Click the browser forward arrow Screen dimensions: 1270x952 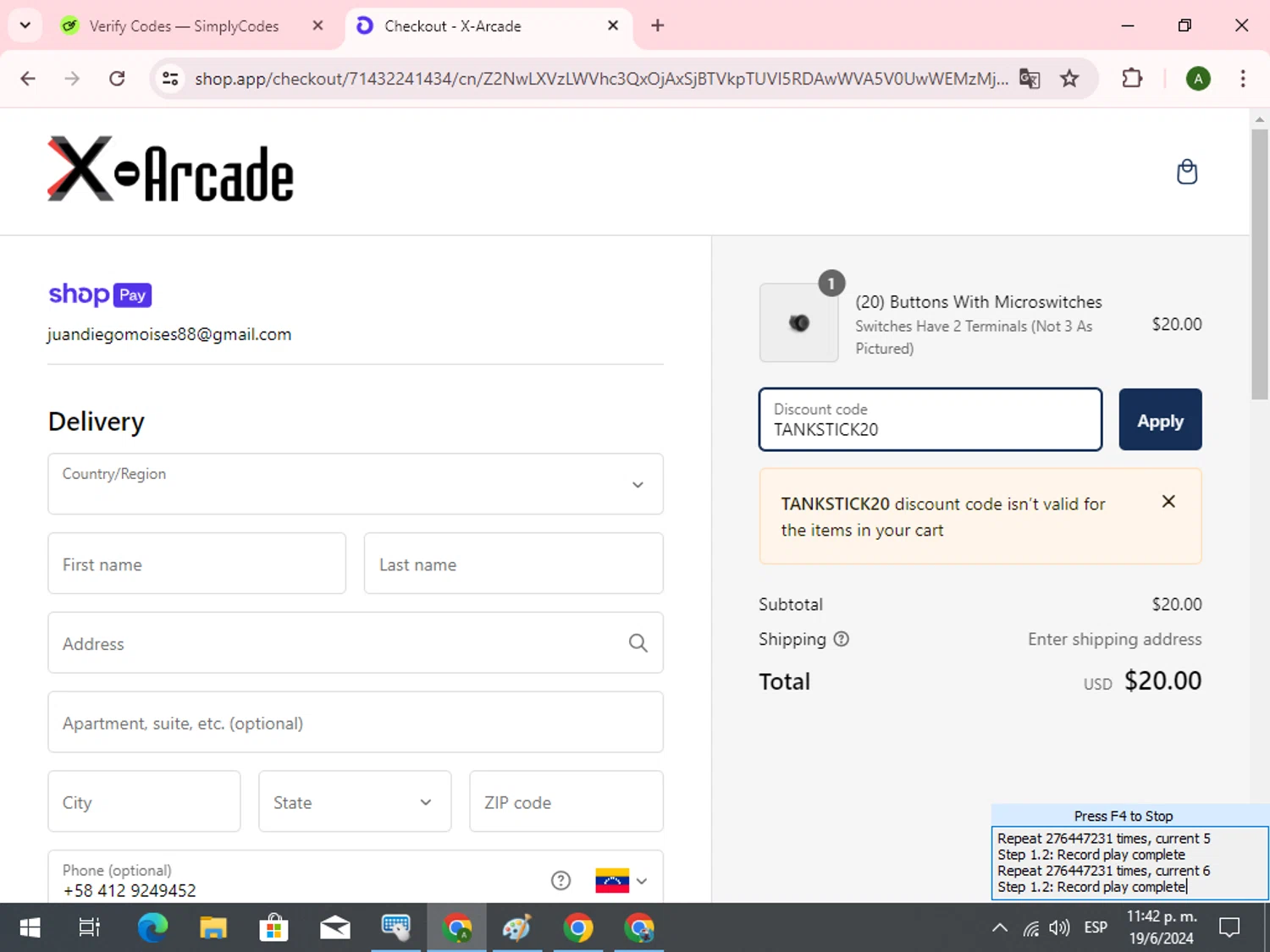(x=73, y=79)
